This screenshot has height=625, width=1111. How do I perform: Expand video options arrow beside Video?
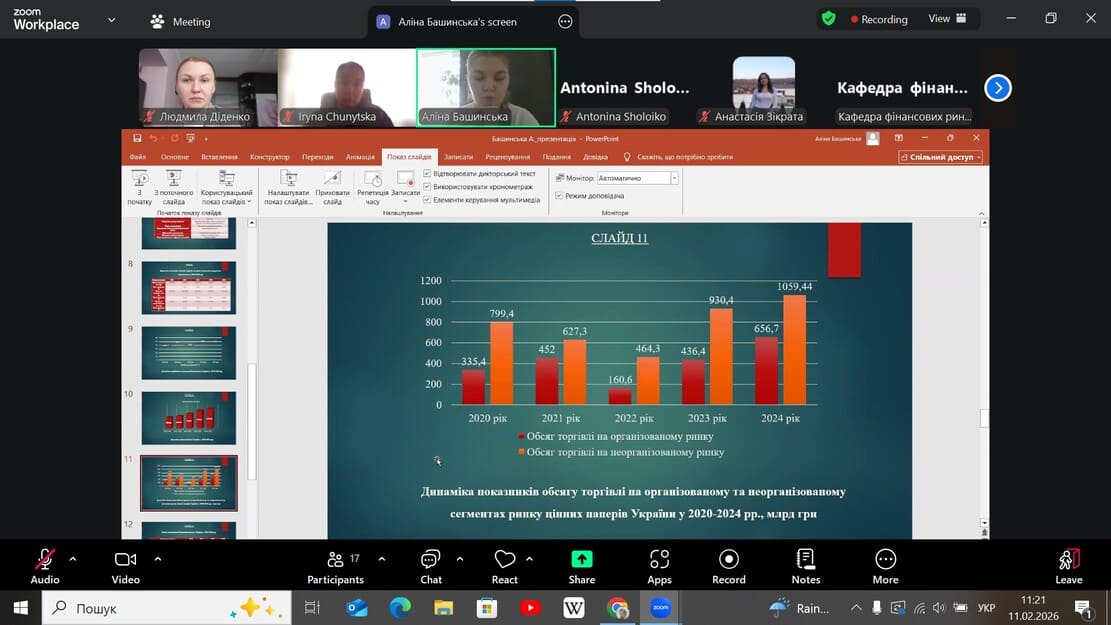[x=158, y=559]
